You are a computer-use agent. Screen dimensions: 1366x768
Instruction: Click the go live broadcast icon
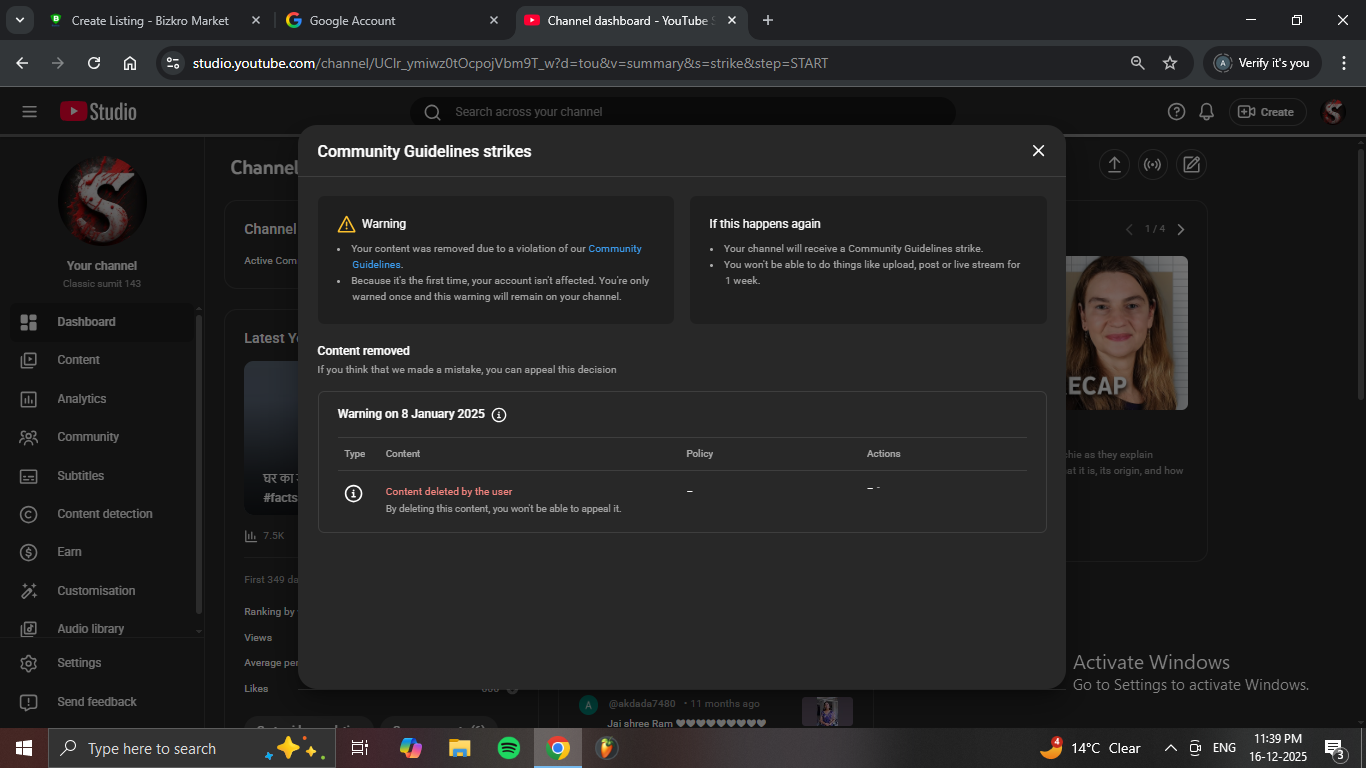pyautogui.click(x=1152, y=165)
